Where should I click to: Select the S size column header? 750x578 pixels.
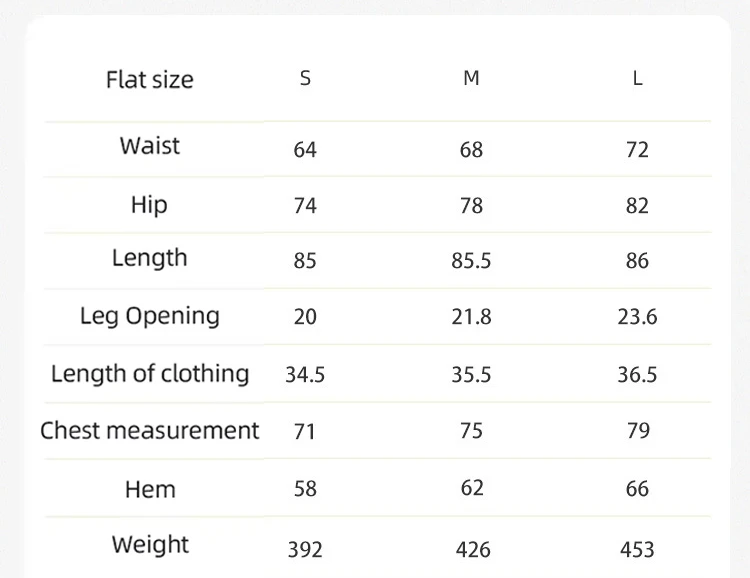305,78
